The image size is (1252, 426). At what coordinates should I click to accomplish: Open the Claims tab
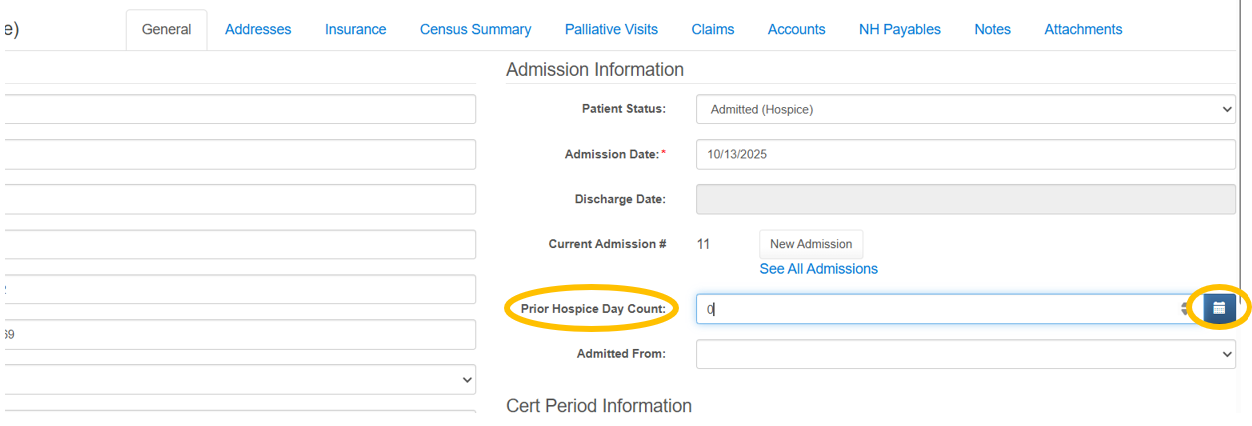point(713,30)
